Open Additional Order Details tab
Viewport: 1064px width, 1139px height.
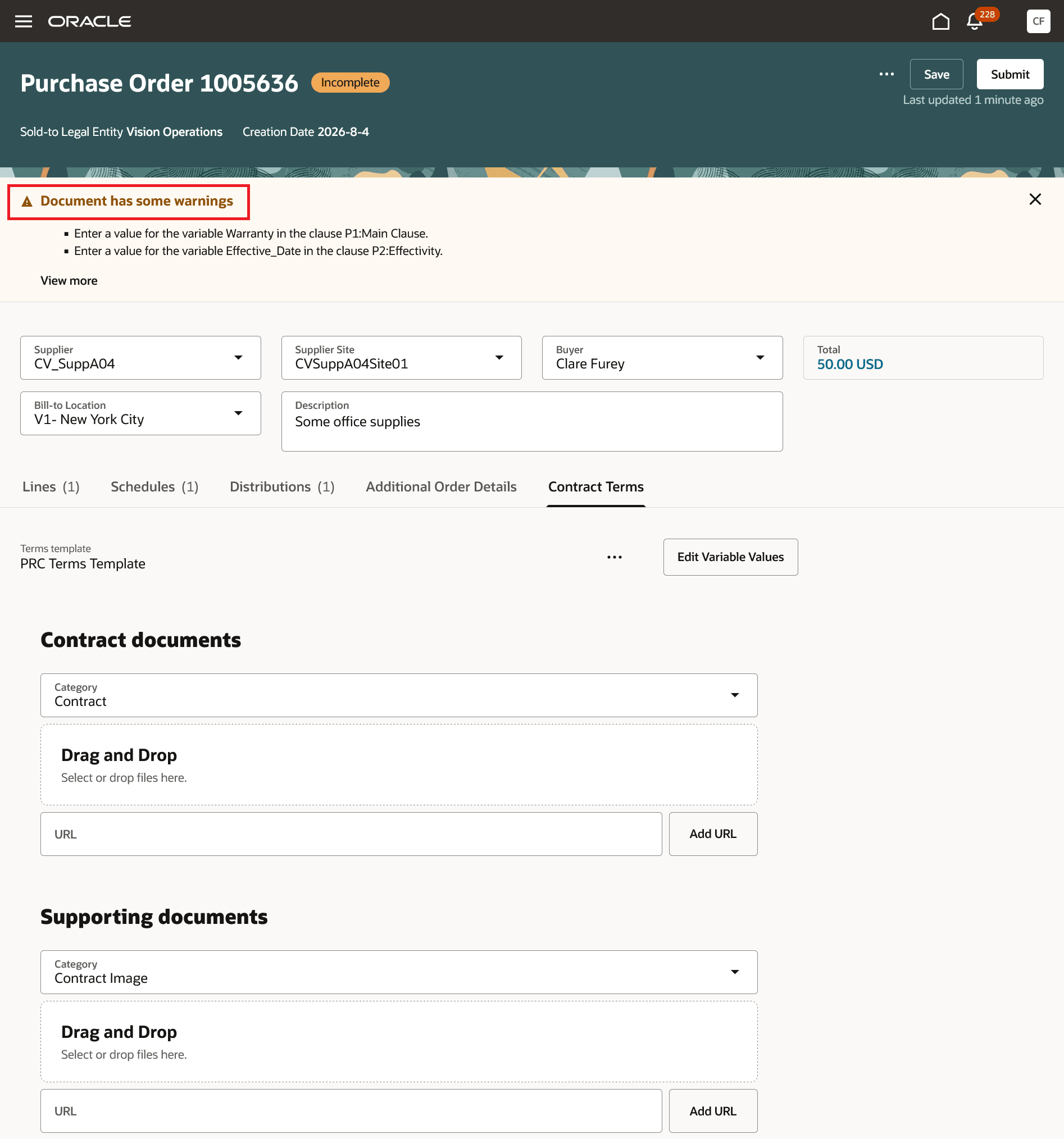coord(441,486)
